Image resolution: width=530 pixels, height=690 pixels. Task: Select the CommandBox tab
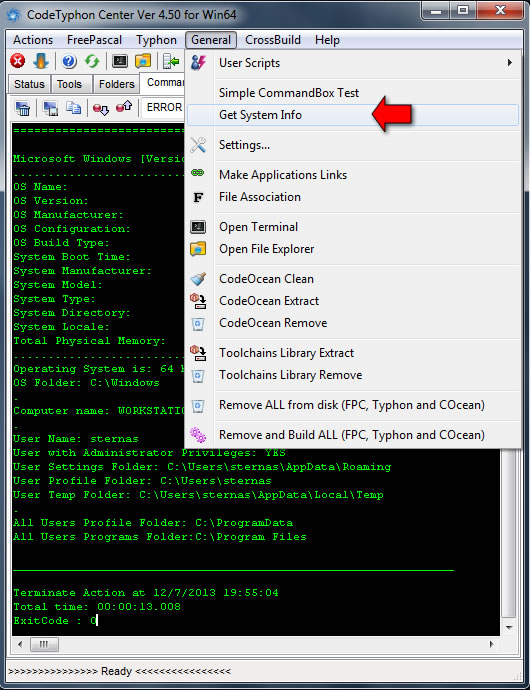click(x=163, y=83)
